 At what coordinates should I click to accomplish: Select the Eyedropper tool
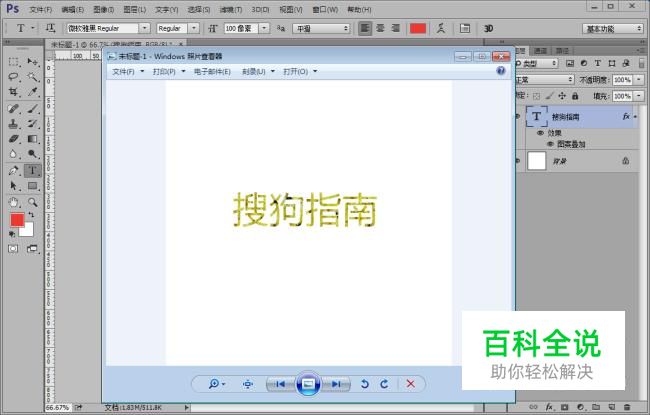pos(32,92)
